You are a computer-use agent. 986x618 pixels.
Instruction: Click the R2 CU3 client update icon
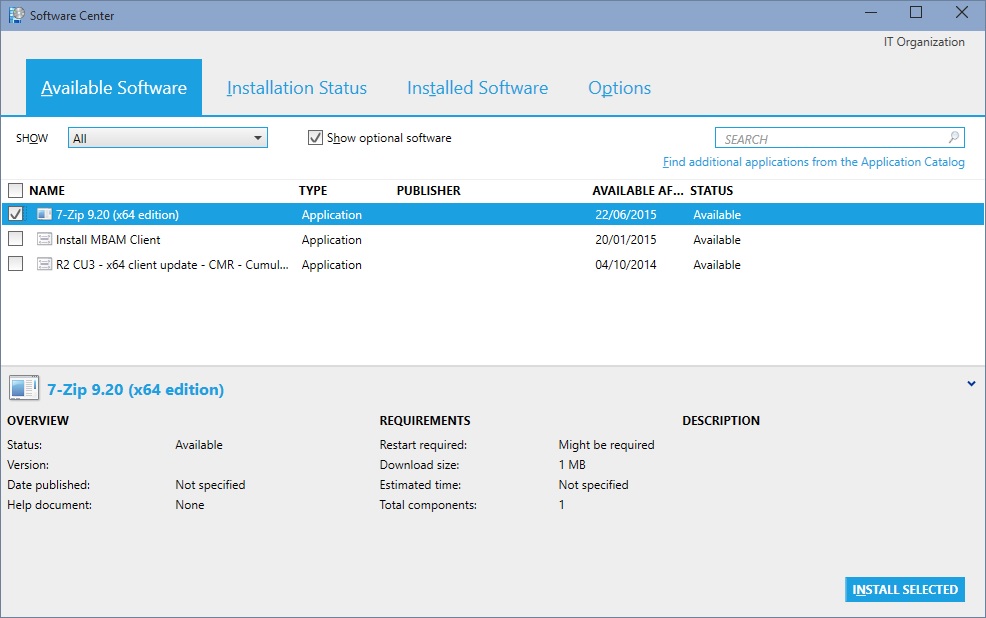click(x=44, y=264)
